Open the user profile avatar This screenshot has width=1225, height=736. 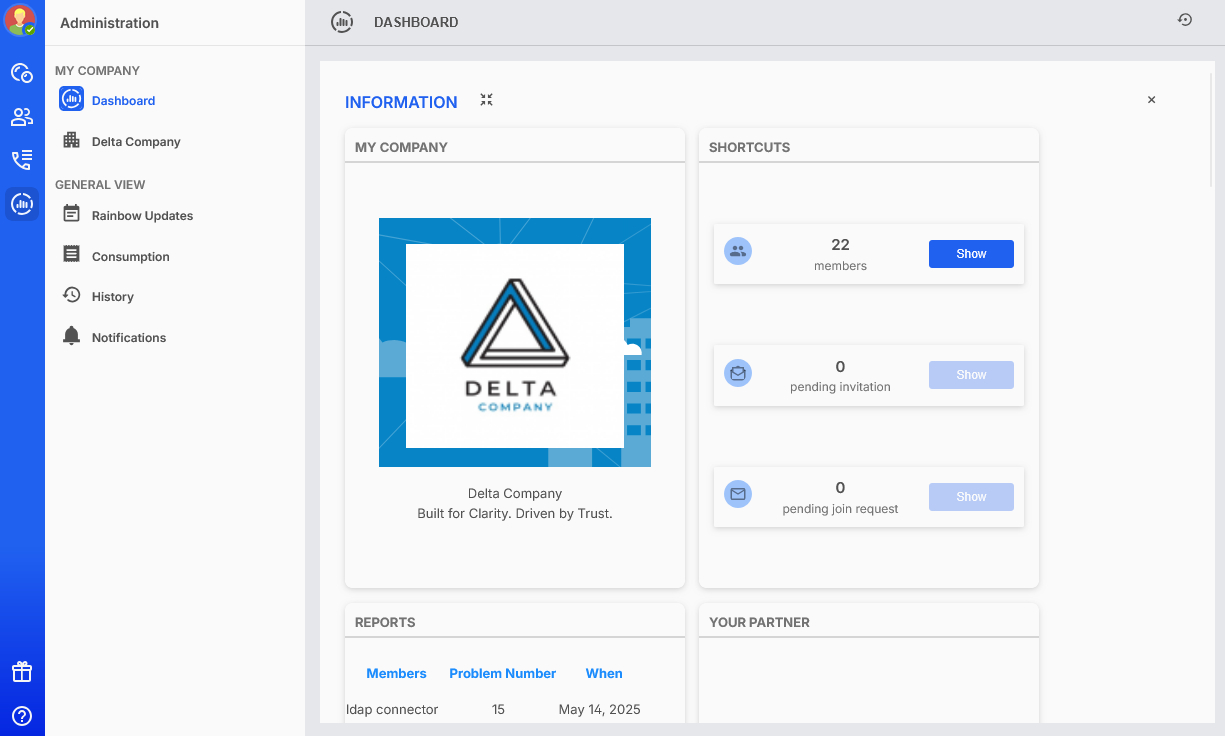21,20
